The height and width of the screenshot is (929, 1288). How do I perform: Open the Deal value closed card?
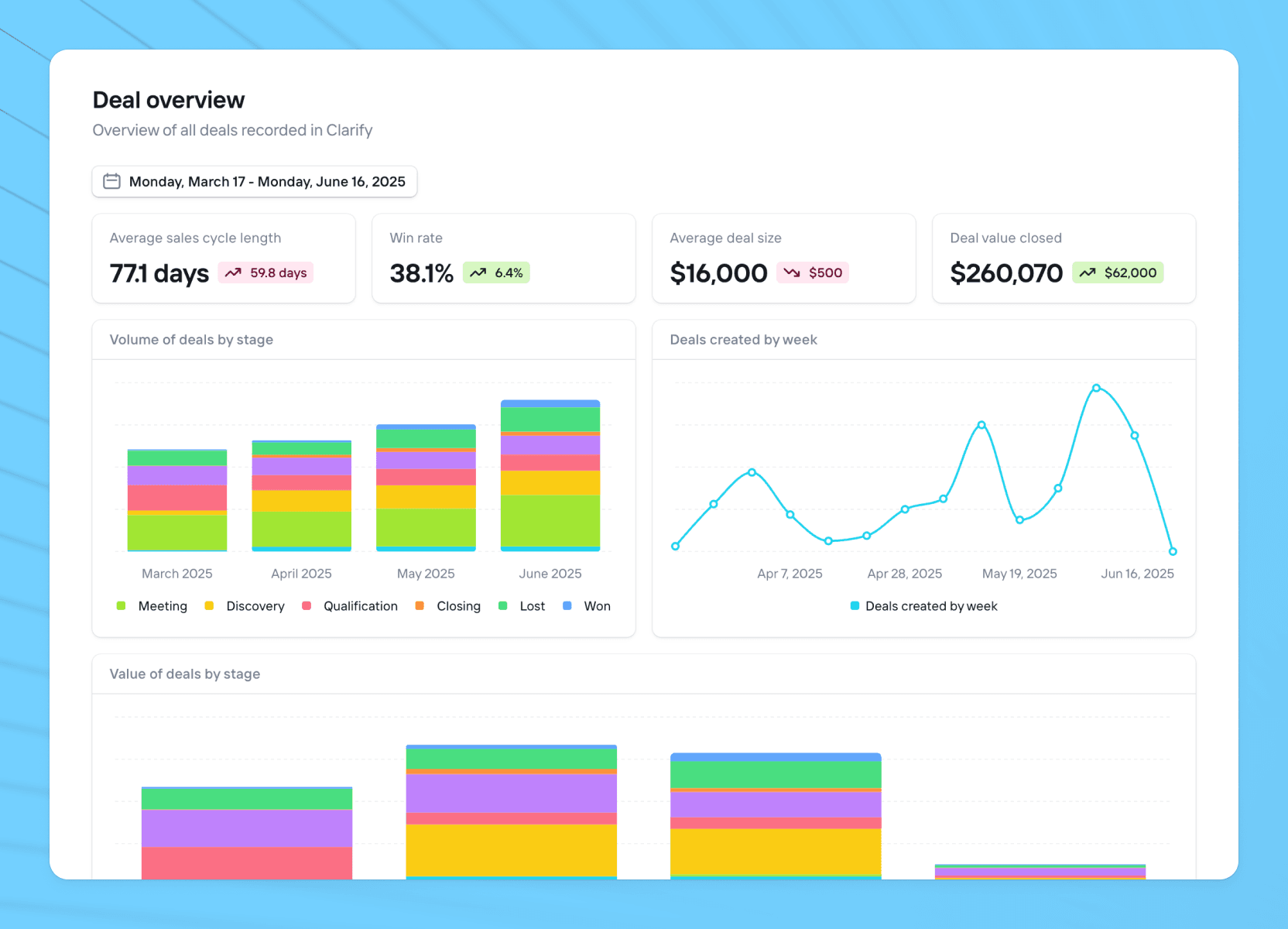[1064, 259]
